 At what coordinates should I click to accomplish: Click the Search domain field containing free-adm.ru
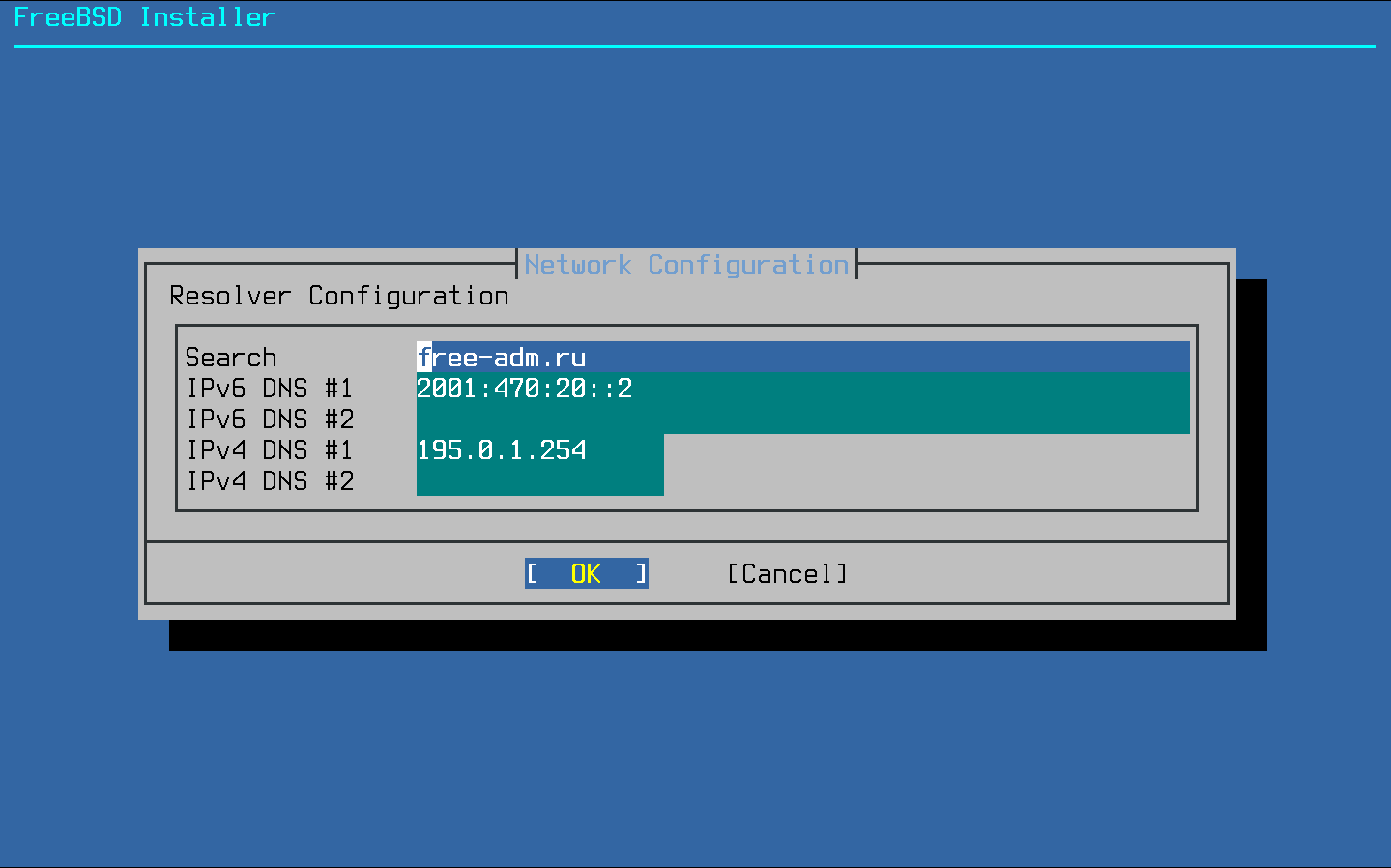pos(802,358)
